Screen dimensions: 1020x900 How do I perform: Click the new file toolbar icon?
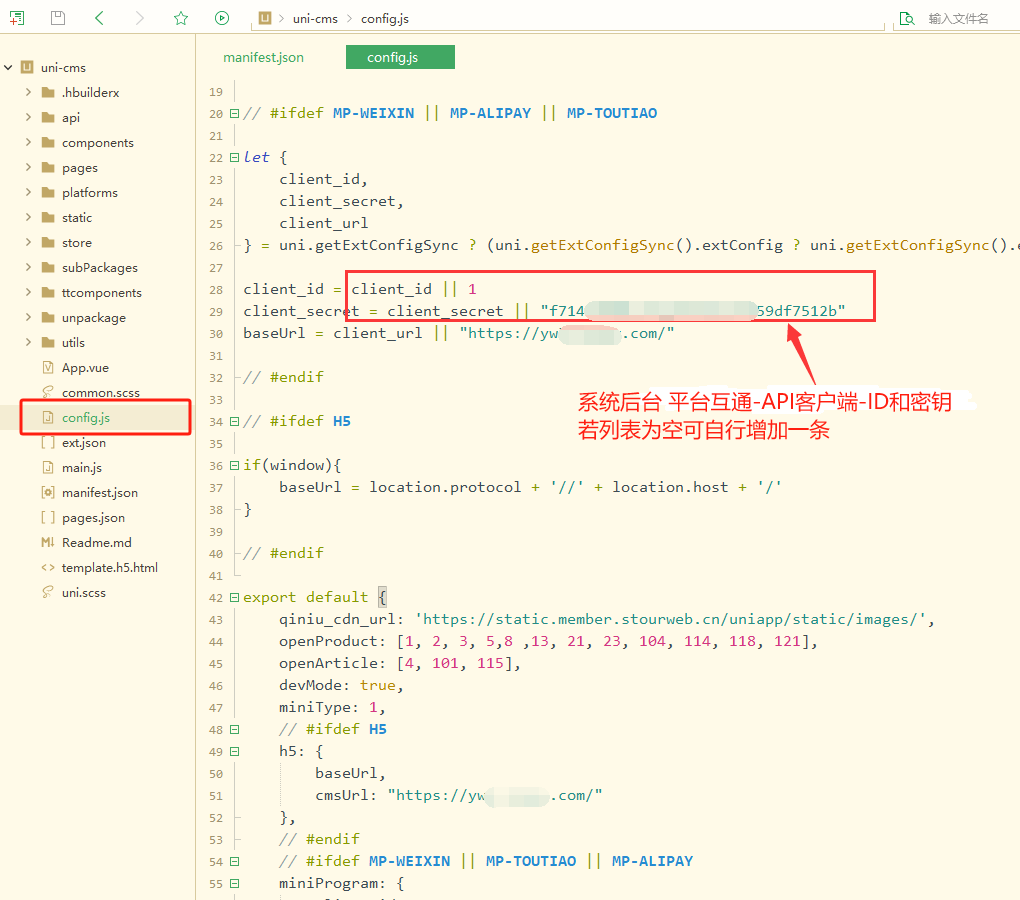[17, 18]
